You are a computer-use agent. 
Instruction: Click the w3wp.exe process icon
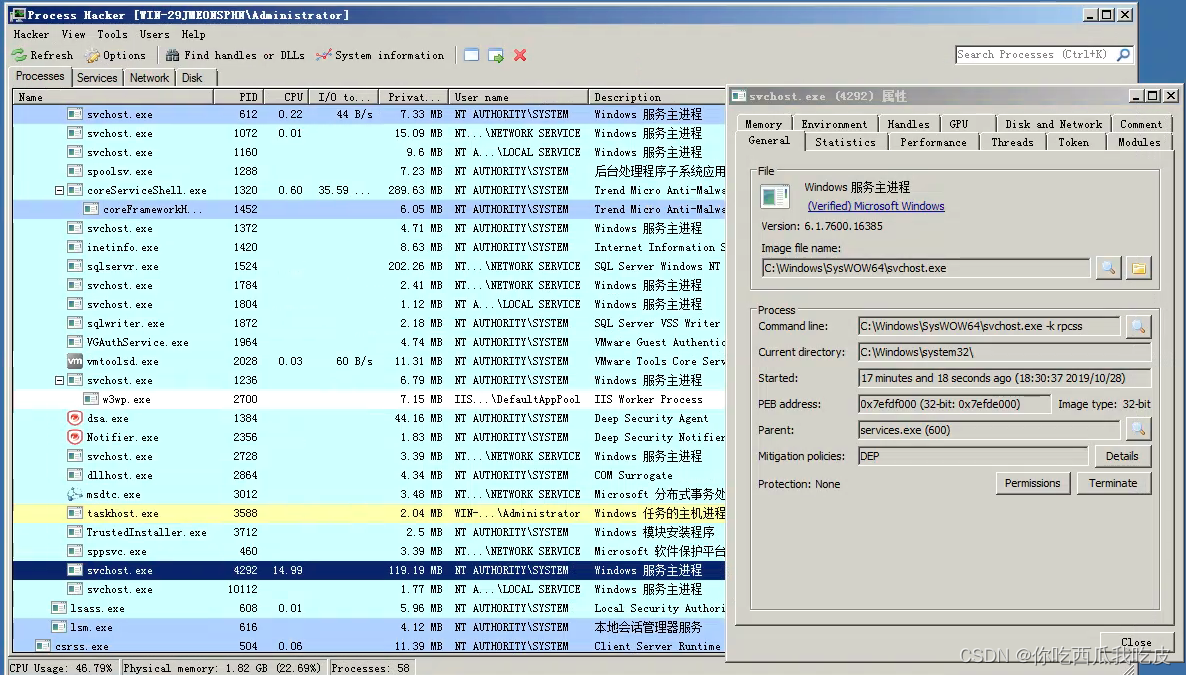point(91,399)
